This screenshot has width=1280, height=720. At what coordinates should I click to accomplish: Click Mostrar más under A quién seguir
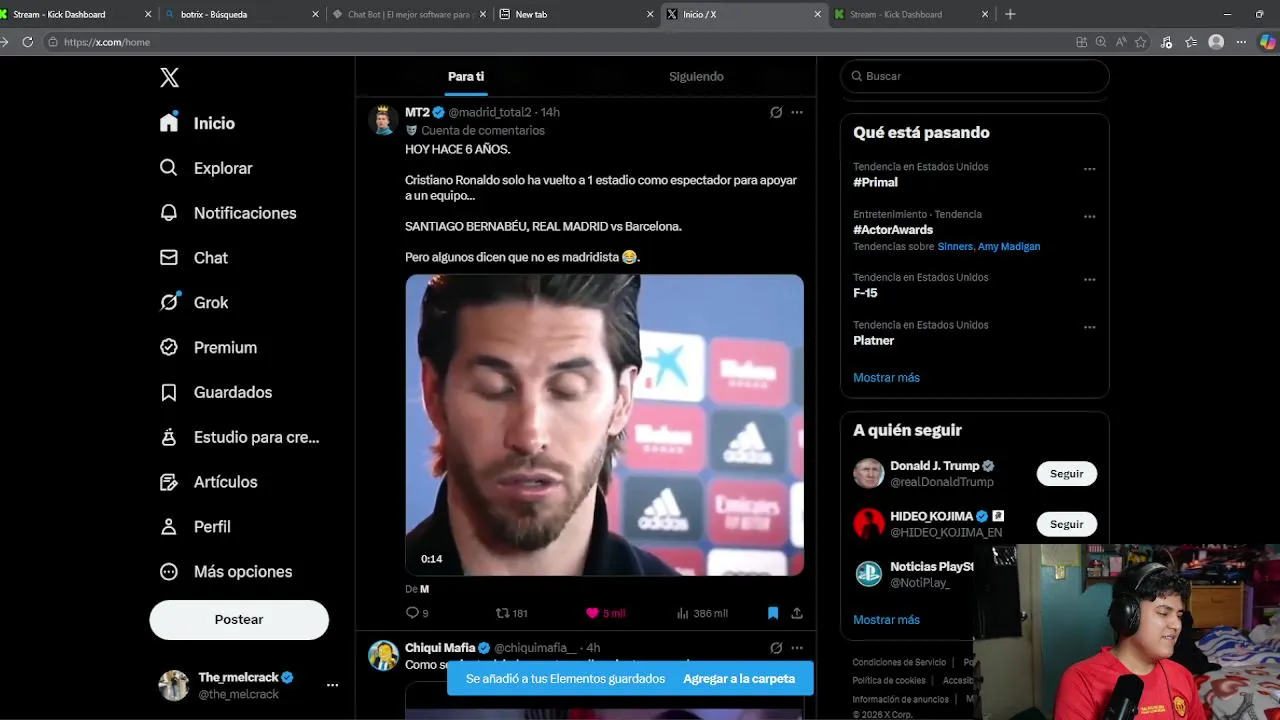pos(886,620)
